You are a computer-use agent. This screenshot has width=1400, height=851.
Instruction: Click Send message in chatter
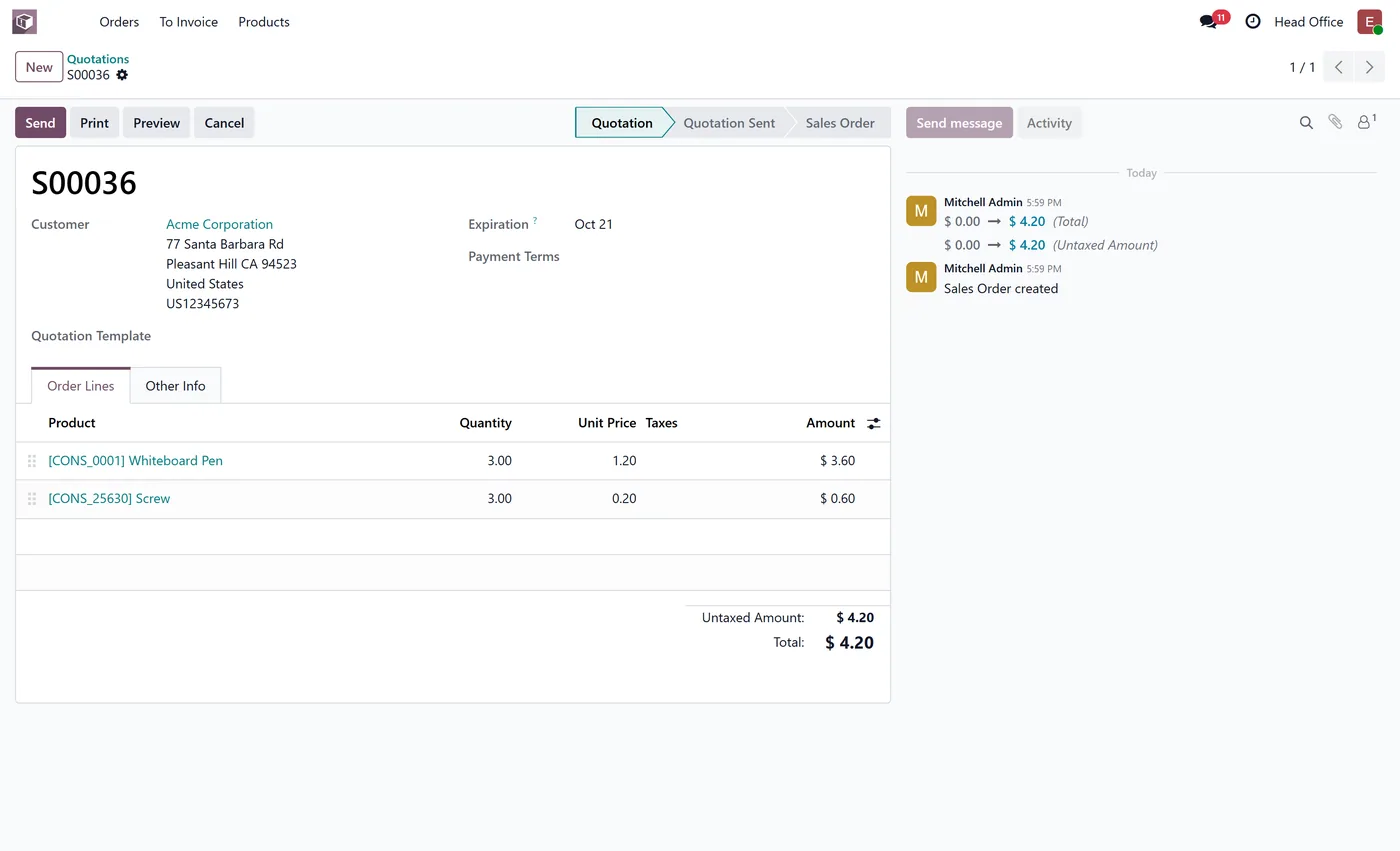click(x=959, y=122)
